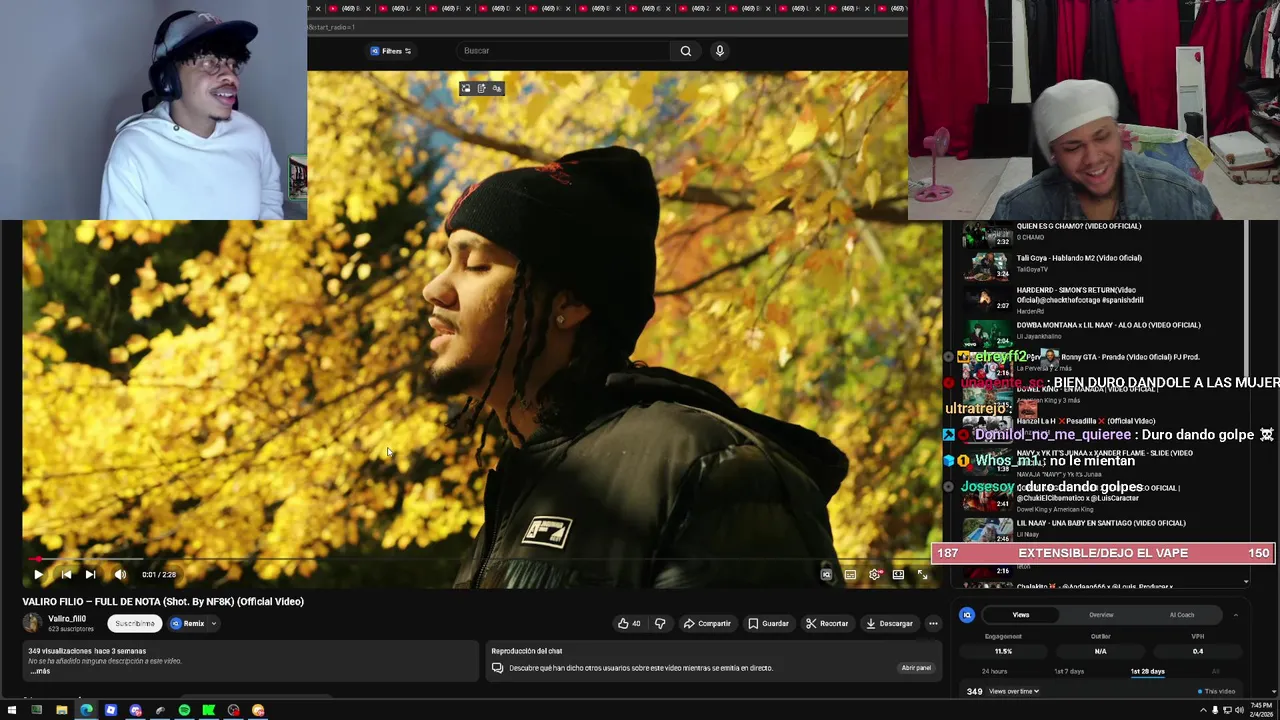Open DOWBA MONTANA x LIL NAAY video
The image size is (1280, 720).
coord(1108,325)
